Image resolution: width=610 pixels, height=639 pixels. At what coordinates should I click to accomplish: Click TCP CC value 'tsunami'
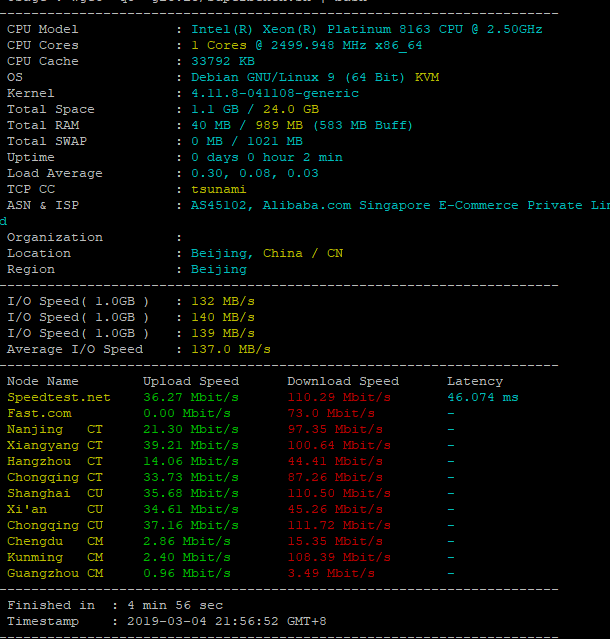(x=219, y=189)
